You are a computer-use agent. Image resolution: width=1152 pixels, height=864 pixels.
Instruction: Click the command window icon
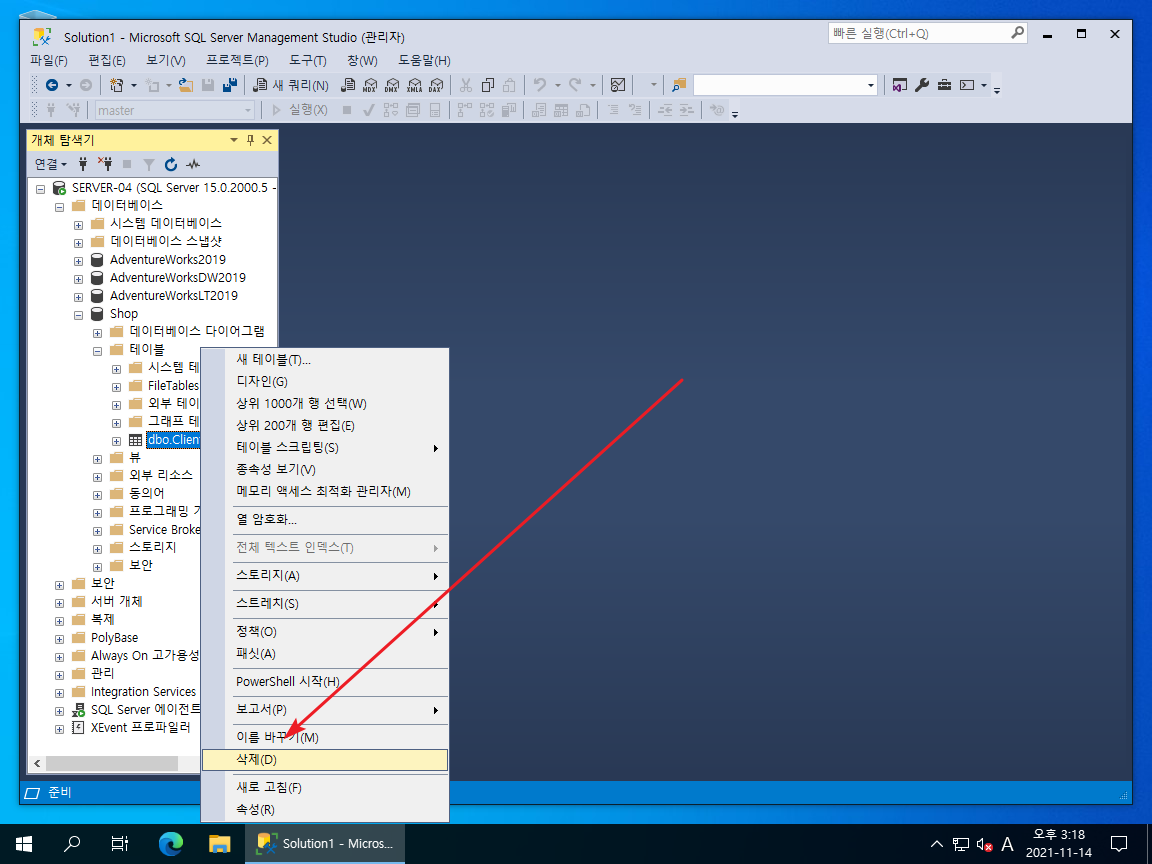[x=968, y=85]
